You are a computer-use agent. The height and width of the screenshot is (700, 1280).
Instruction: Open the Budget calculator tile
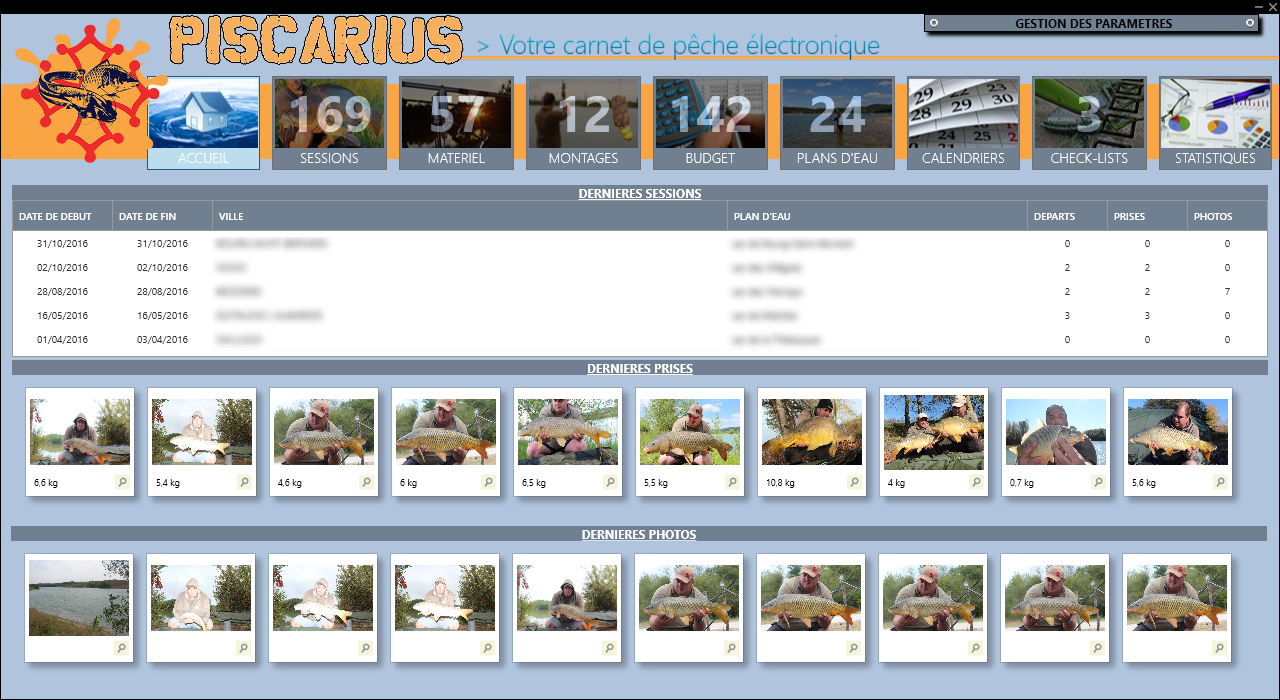tap(710, 123)
